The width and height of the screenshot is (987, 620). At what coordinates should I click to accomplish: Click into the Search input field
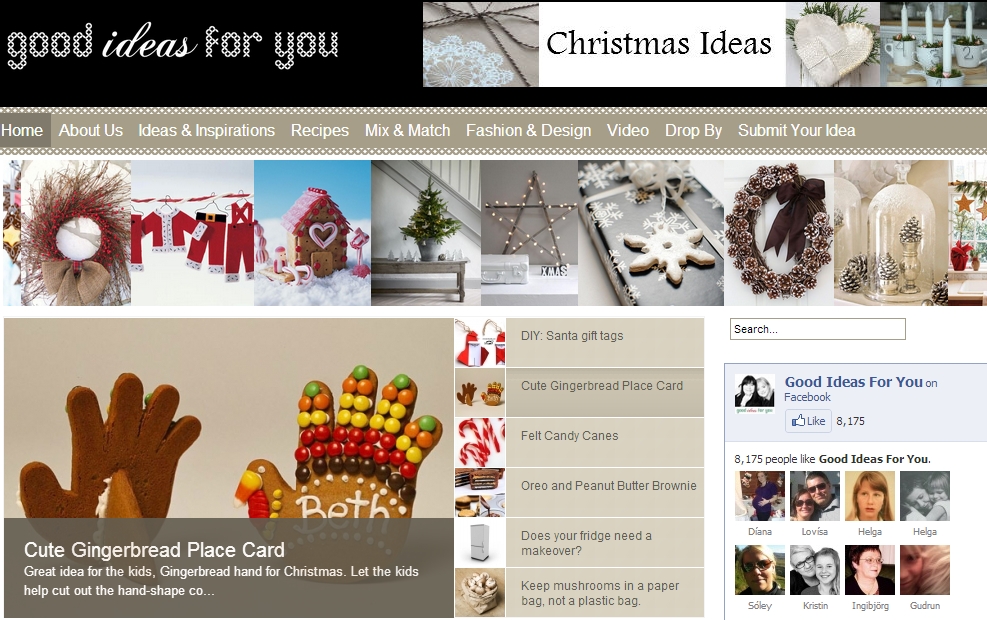818,329
